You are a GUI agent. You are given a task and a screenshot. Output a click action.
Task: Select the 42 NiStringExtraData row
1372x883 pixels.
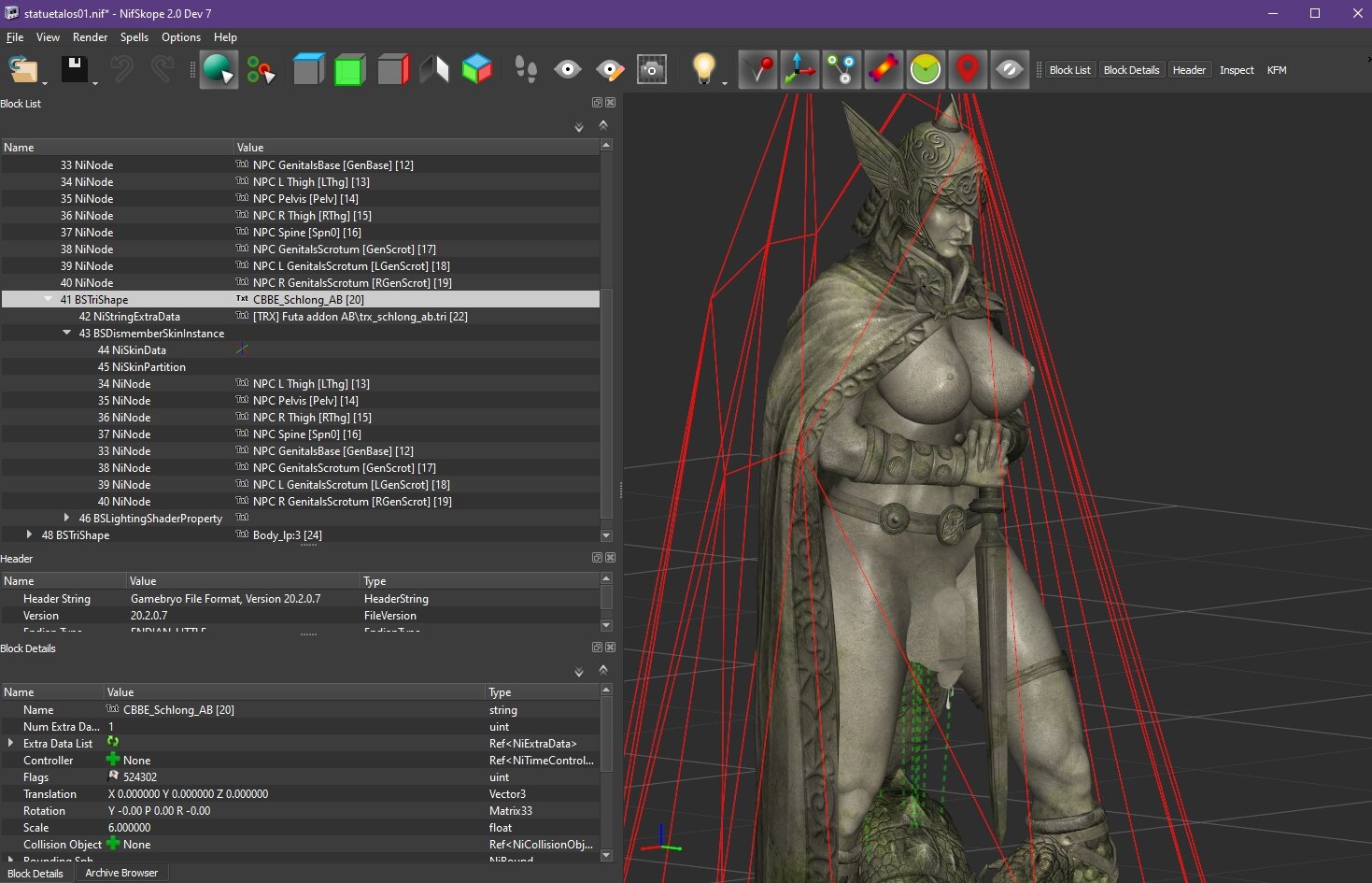300,317
